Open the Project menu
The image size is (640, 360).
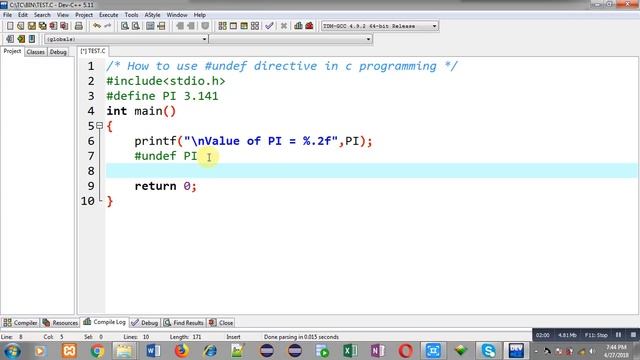(x=84, y=15)
